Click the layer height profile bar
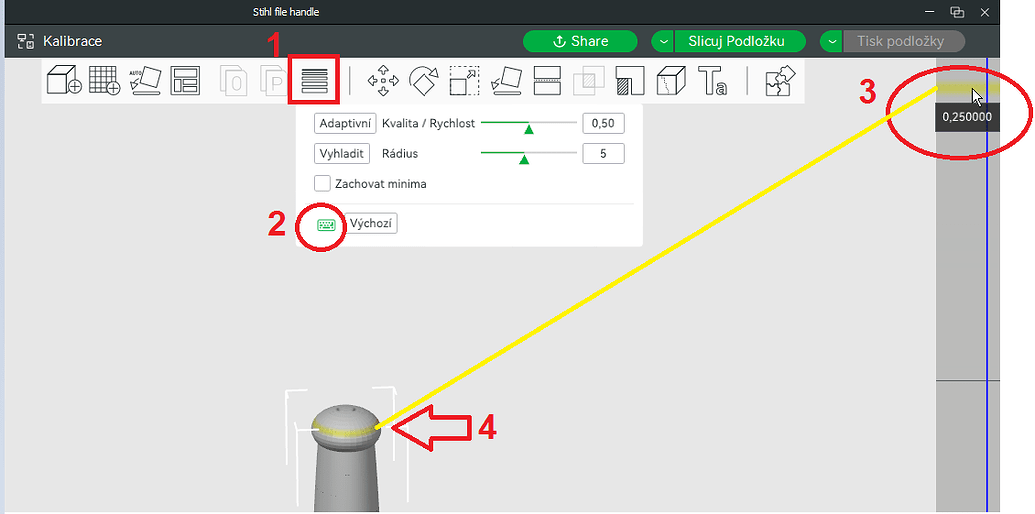 point(968,284)
